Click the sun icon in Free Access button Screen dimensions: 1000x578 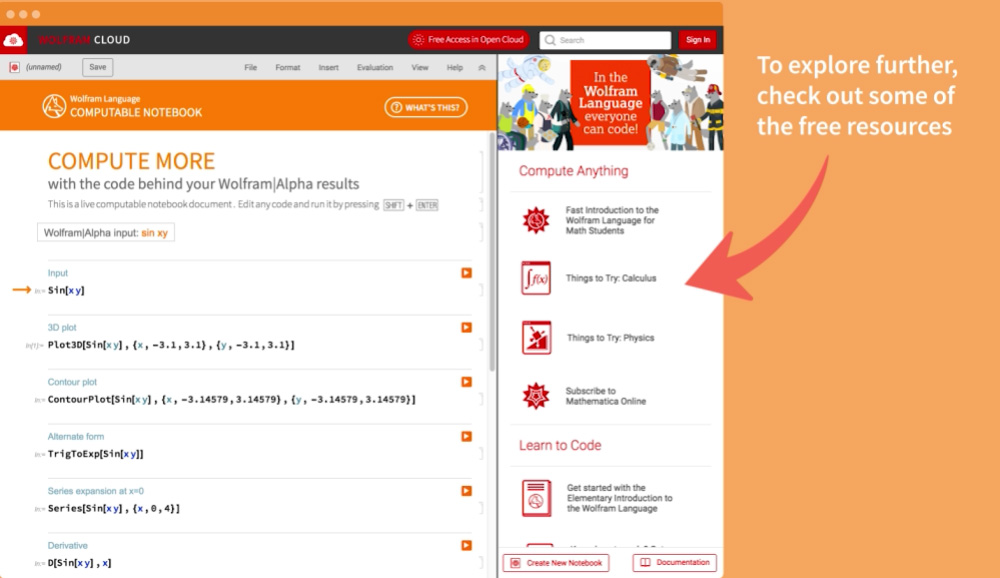[x=418, y=40]
